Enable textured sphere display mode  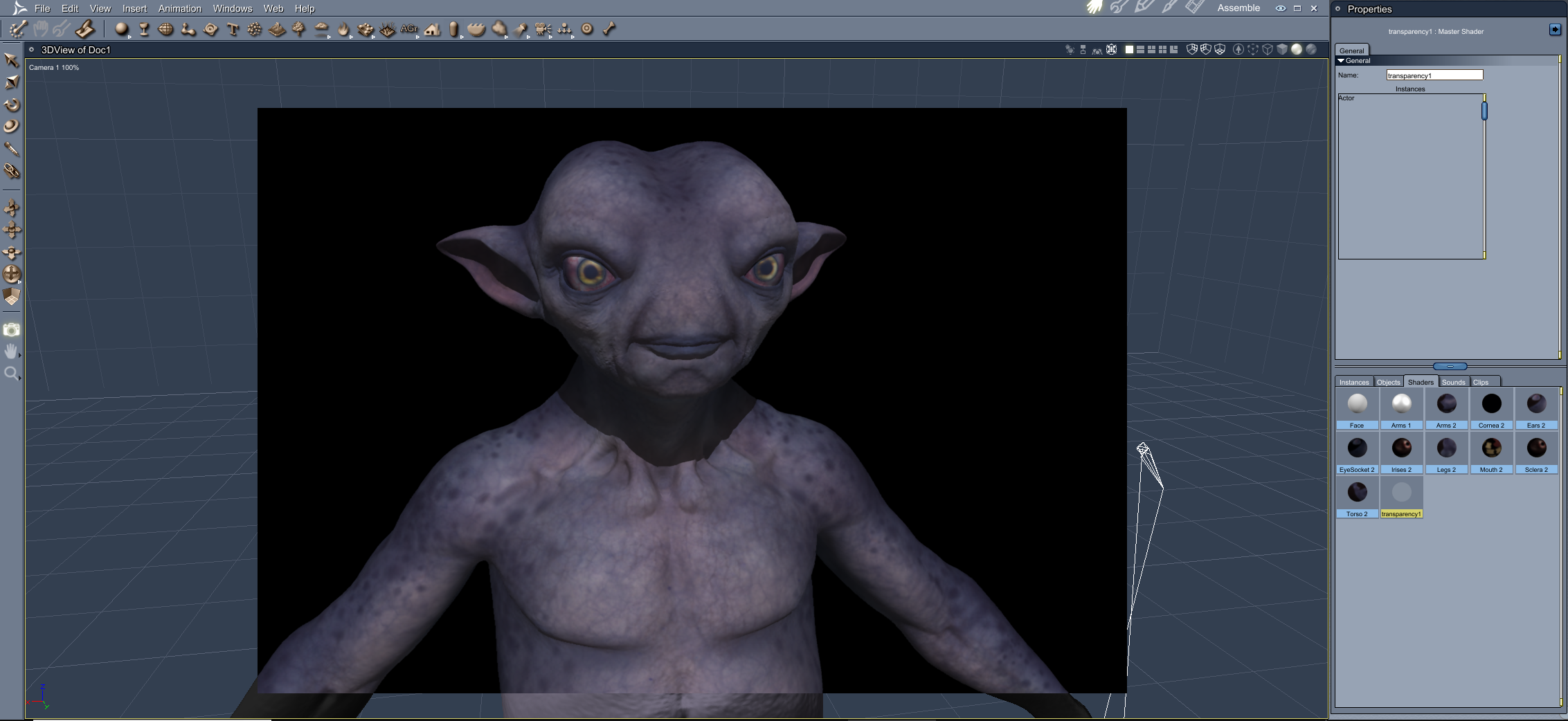(x=1311, y=49)
